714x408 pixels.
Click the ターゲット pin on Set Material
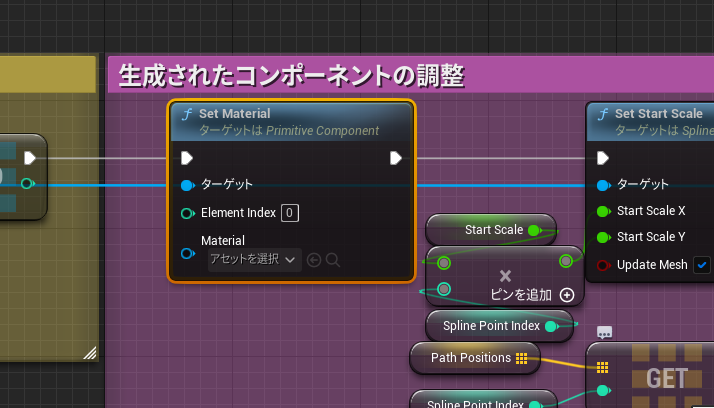[187, 185]
